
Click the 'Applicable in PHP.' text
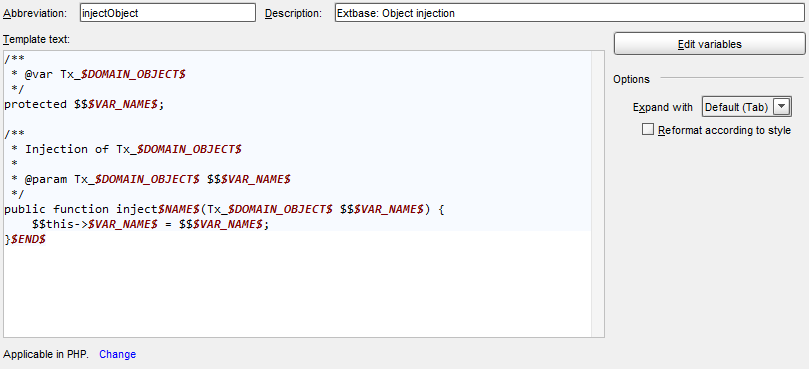[x=46, y=354]
